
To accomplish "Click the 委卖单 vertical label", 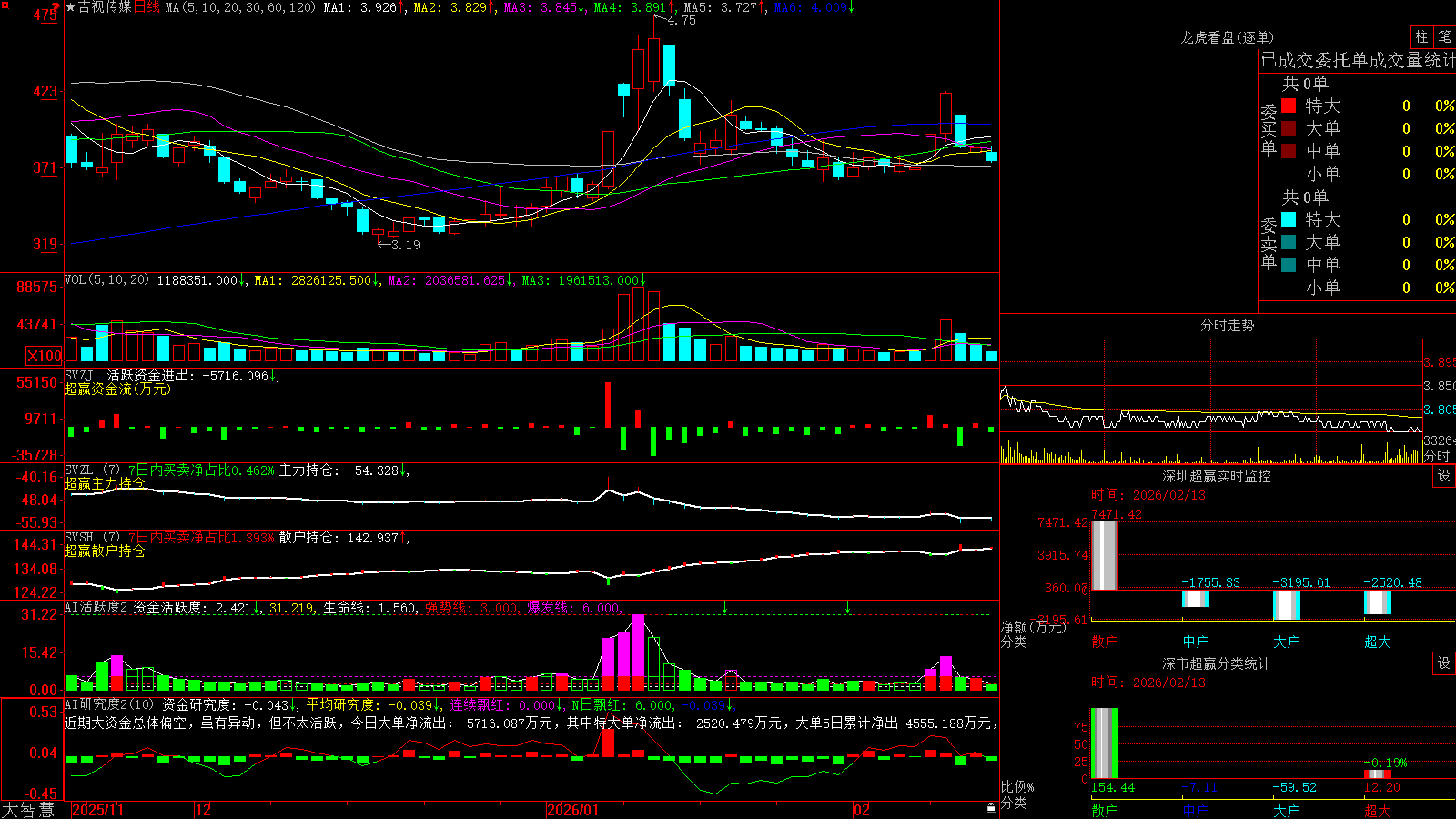I will click(x=1269, y=244).
